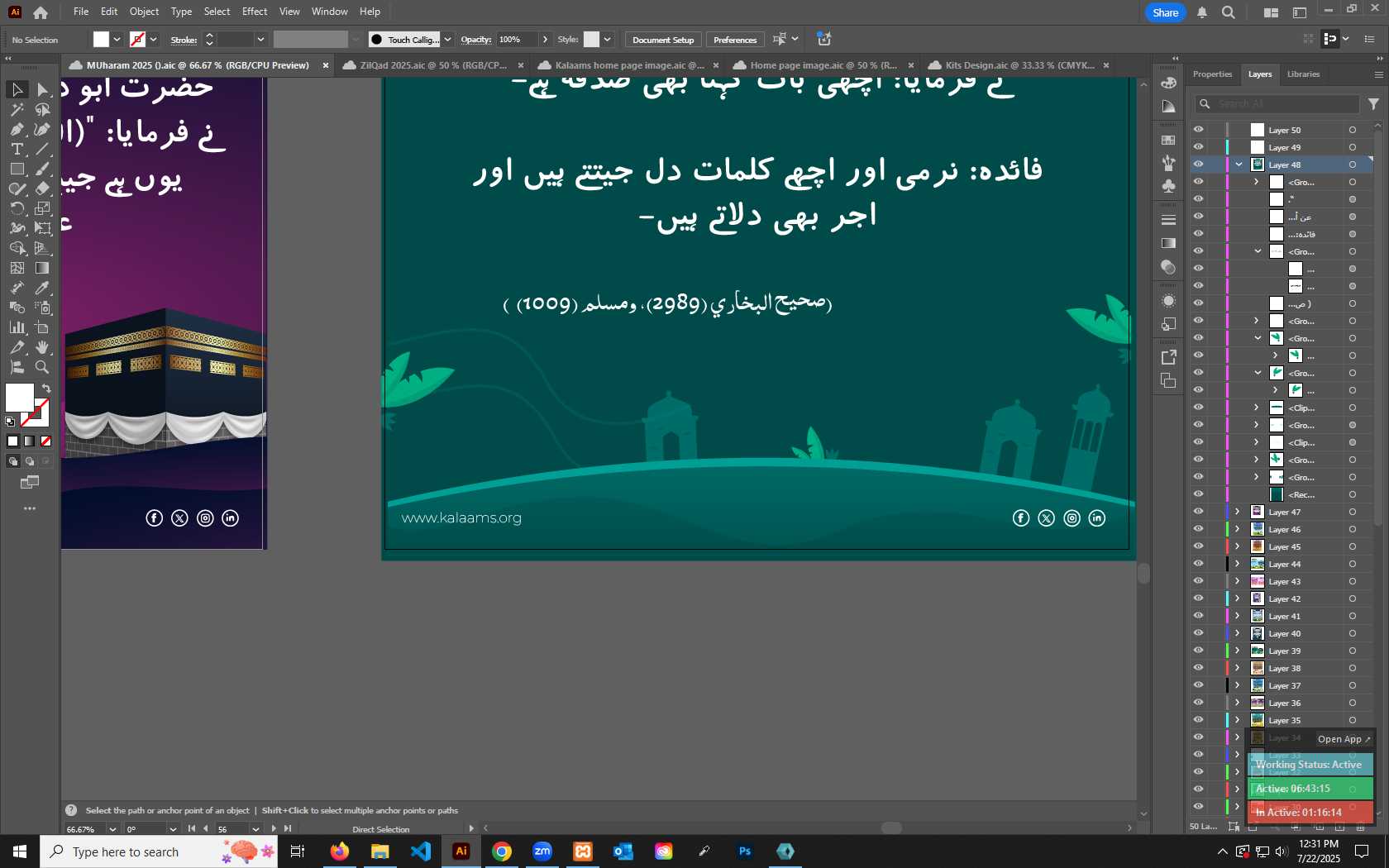This screenshot has height=868, width=1389.
Task: Open Google Chrome from the taskbar
Action: [x=502, y=851]
